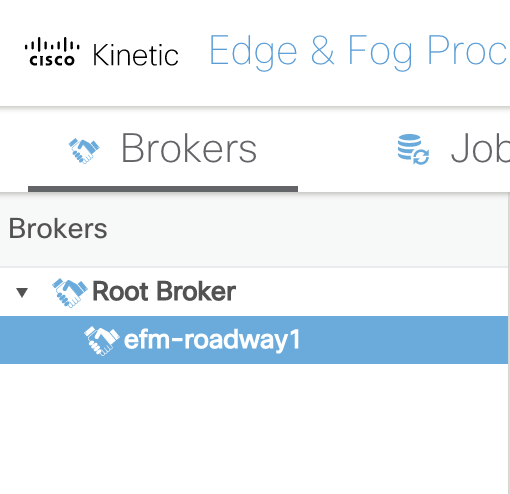Viewport: 510px width, 494px height.
Task: Click the Cisco bridge bars above the cisco text
Action: tap(52, 45)
